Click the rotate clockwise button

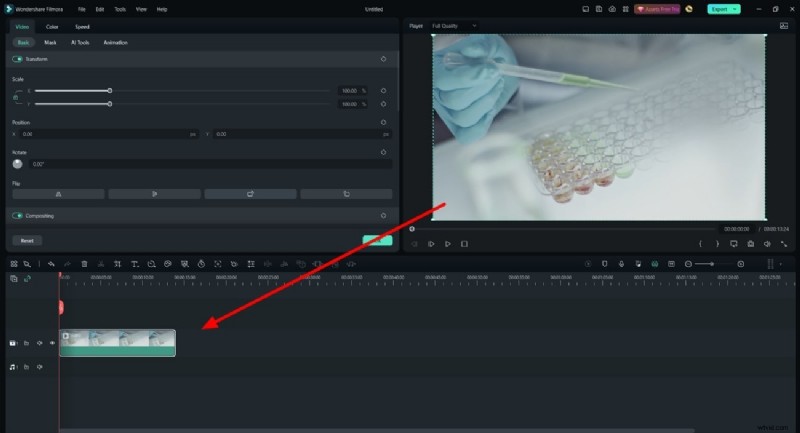(250, 194)
